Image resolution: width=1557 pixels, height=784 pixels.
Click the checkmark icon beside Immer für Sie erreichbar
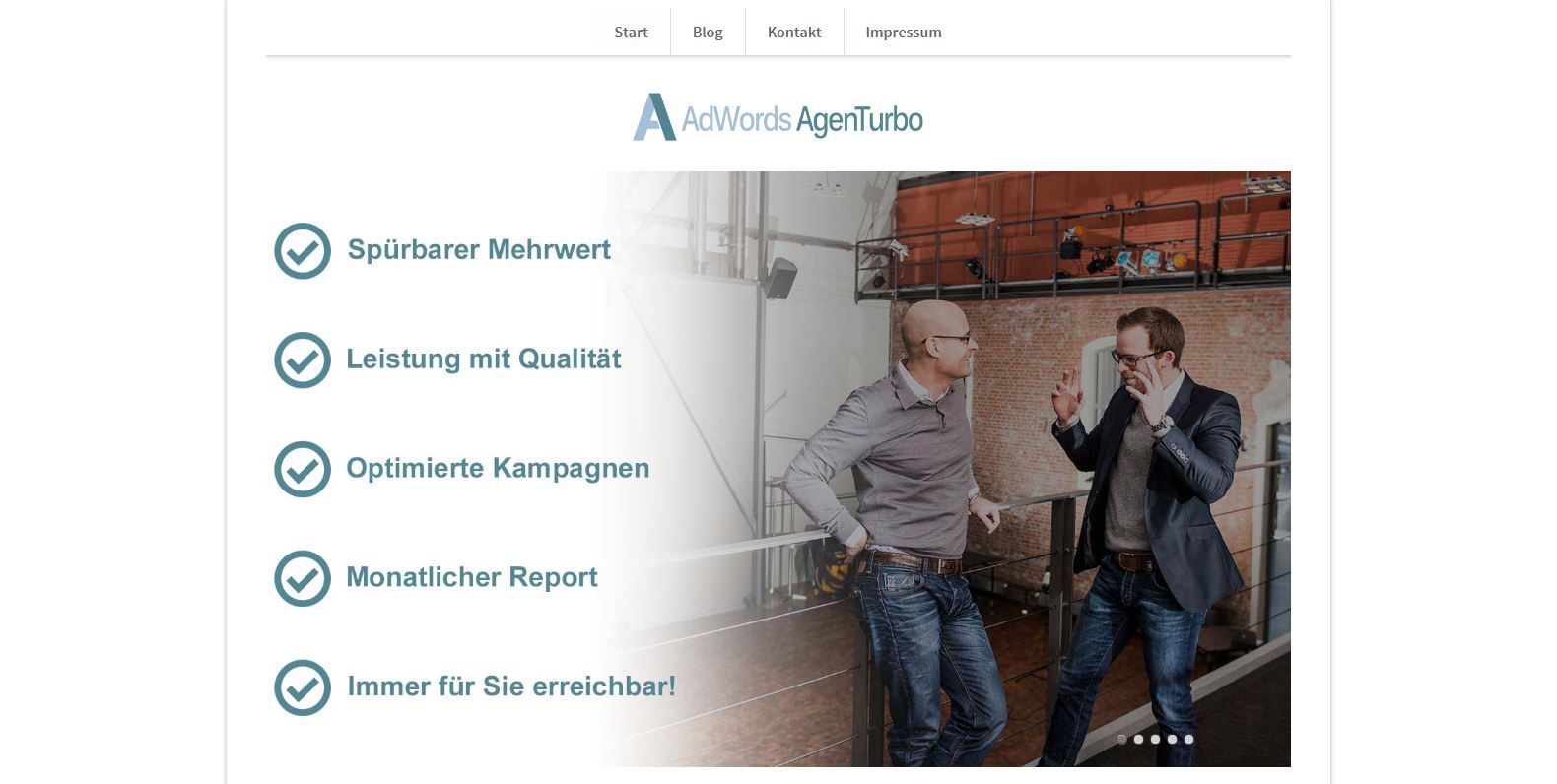pos(303,687)
